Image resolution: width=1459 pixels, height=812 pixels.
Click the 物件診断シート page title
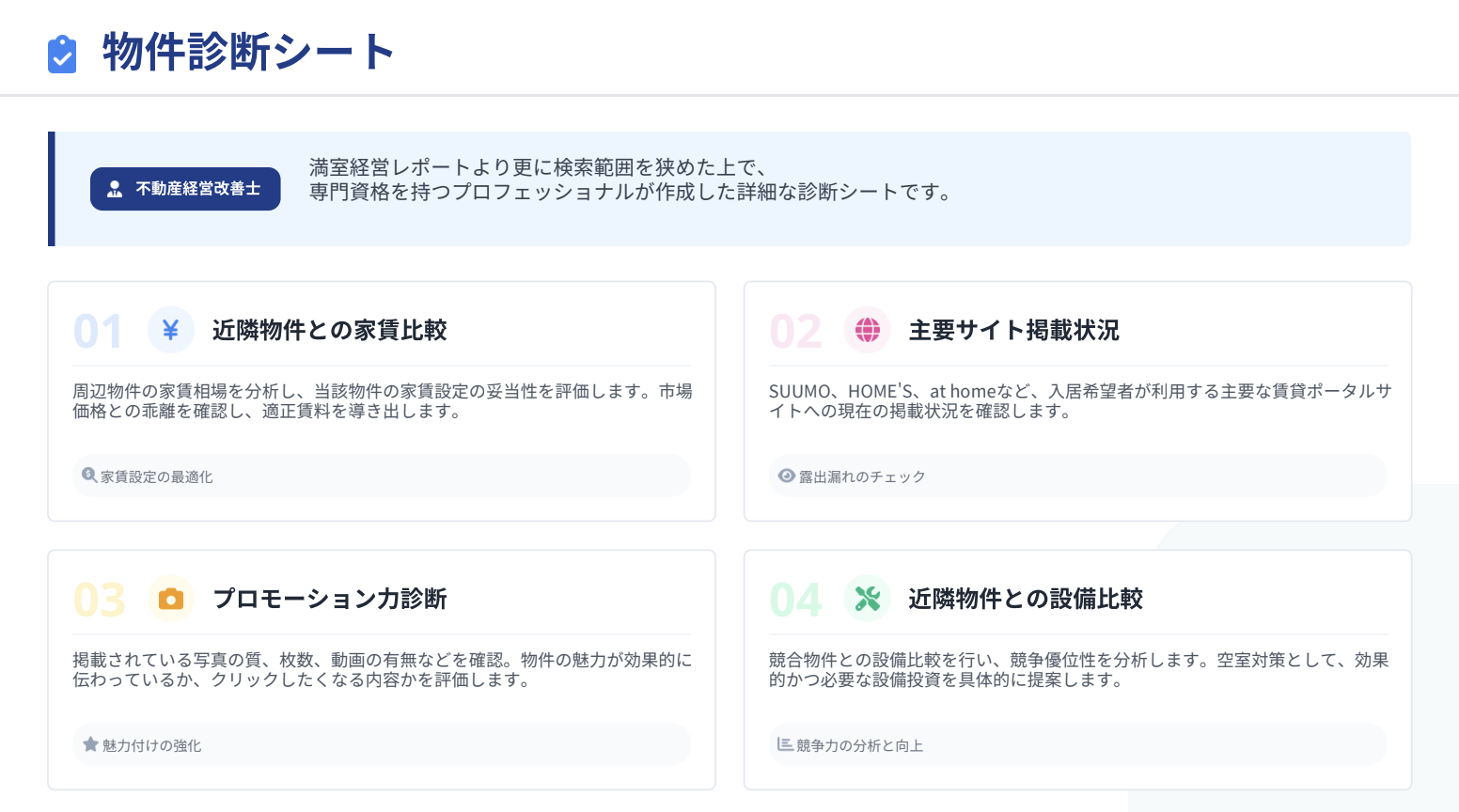[x=248, y=52]
